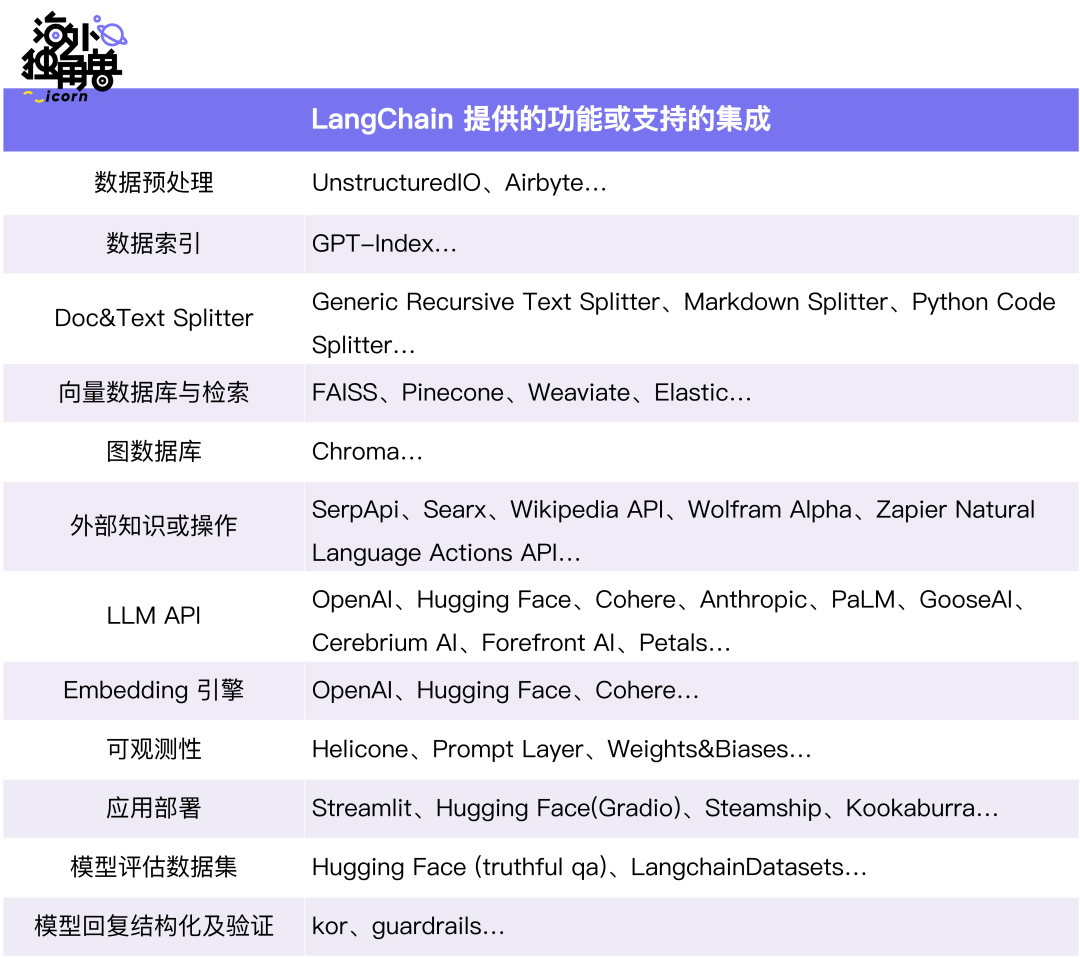Click the "数据索引" row label
Image resolution: width=1080 pixels, height=957 pixels.
154,243
